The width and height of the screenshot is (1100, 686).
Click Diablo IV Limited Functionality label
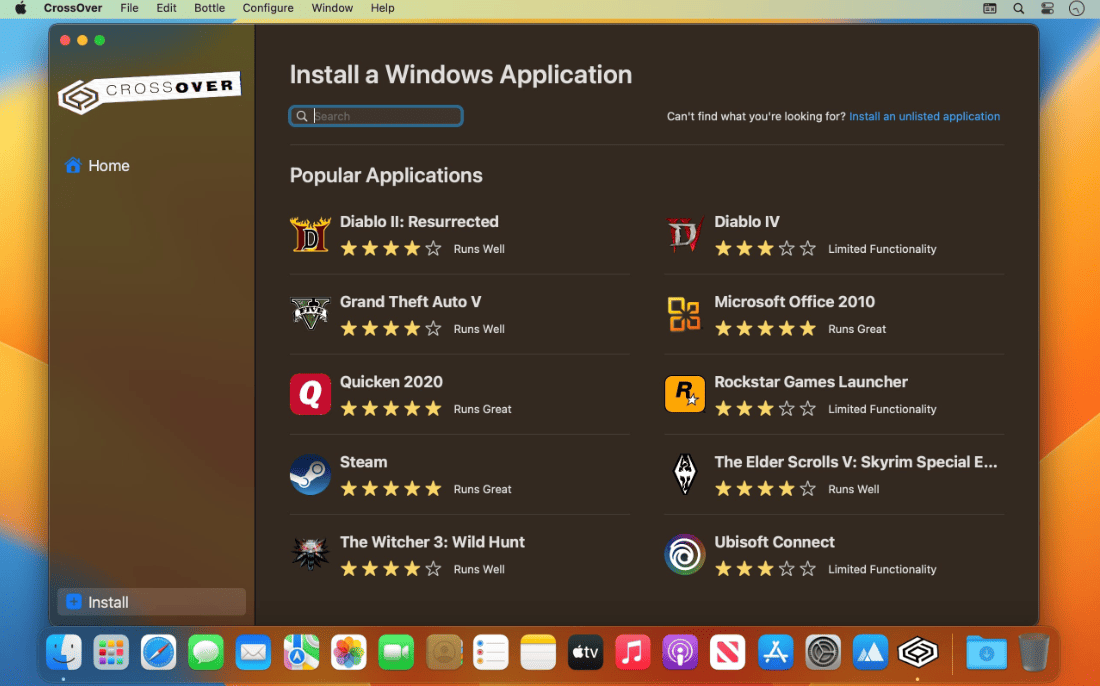(x=882, y=249)
